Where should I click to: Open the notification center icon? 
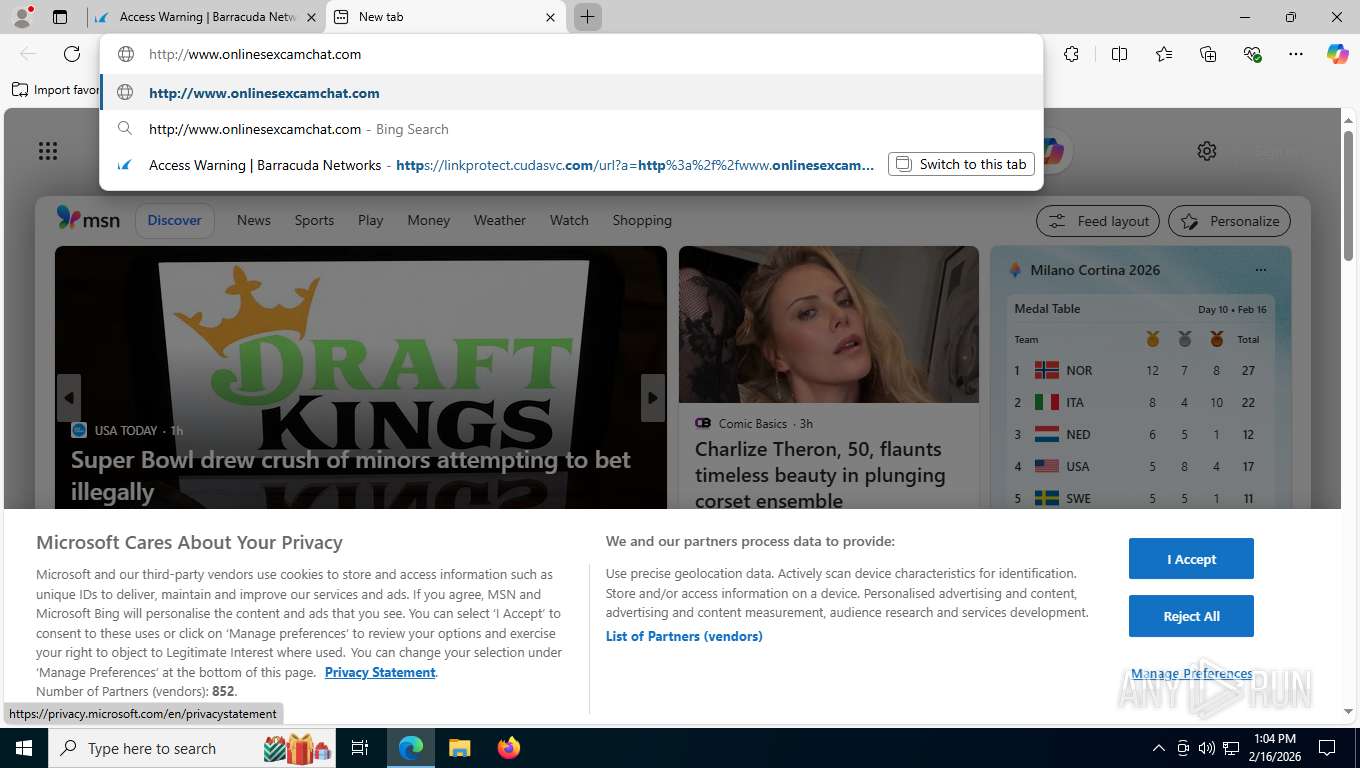1327,748
